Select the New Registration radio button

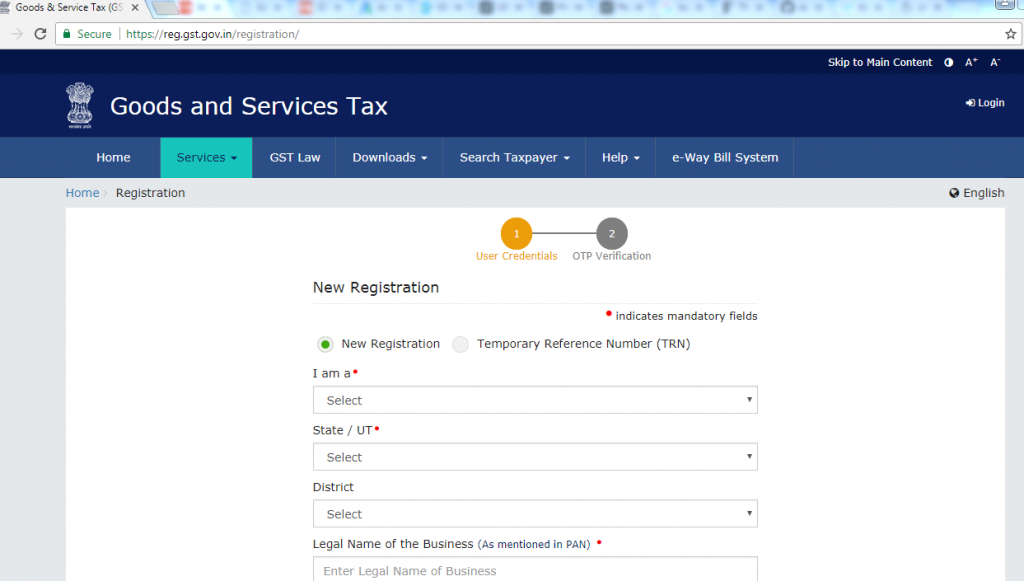coord(325,344)
